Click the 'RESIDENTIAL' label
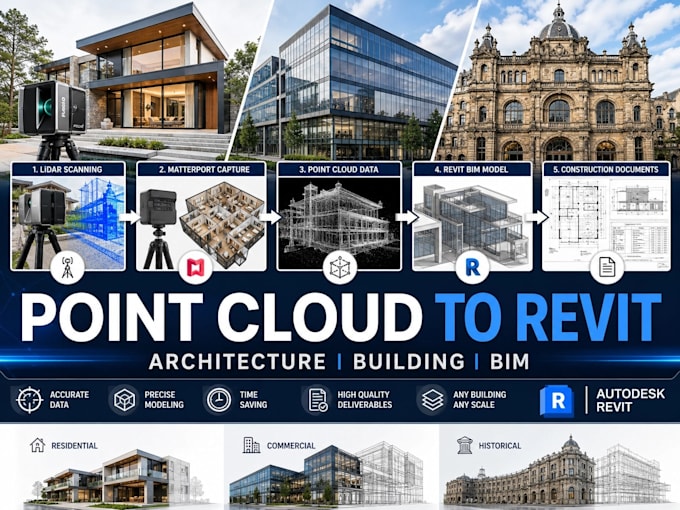680x510 pixels. coord(74,445)
